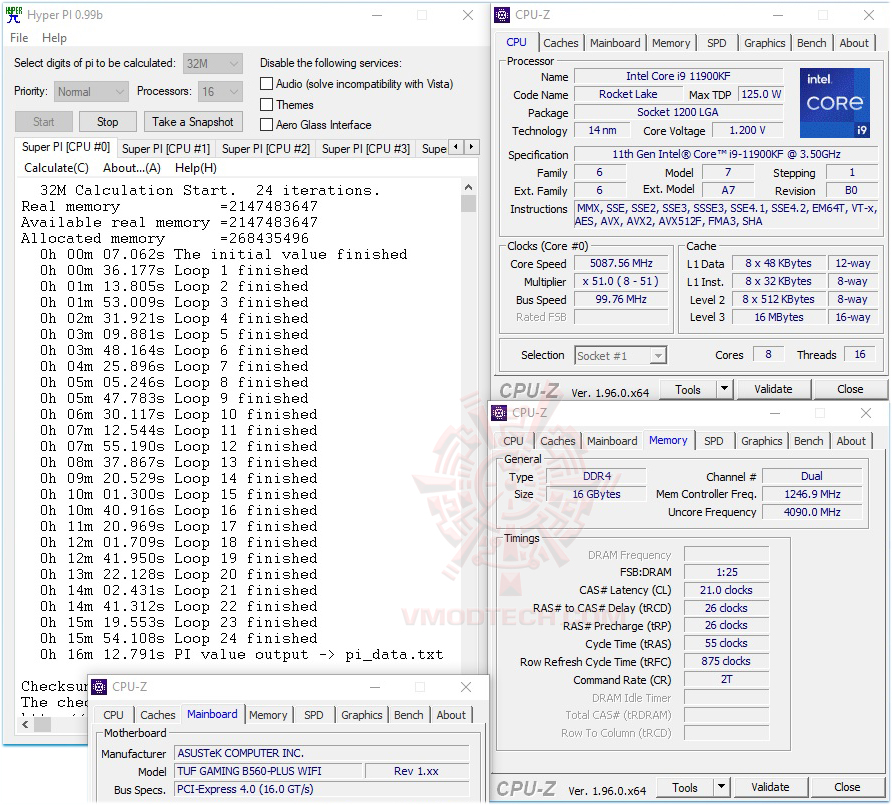Switch to Caches tab in the top CPU window
Viewport: 892px width, 805px height.
560,43
